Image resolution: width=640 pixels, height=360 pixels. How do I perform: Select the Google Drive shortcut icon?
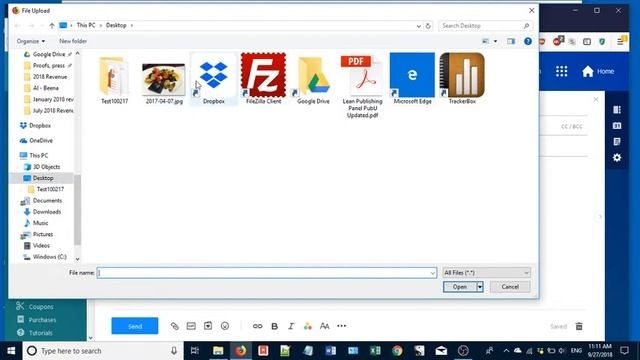tap(313, 76)
